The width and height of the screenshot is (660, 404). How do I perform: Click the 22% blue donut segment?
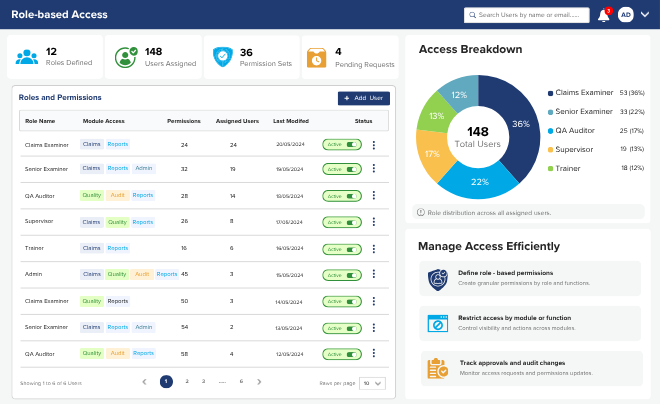pos(479,182)
